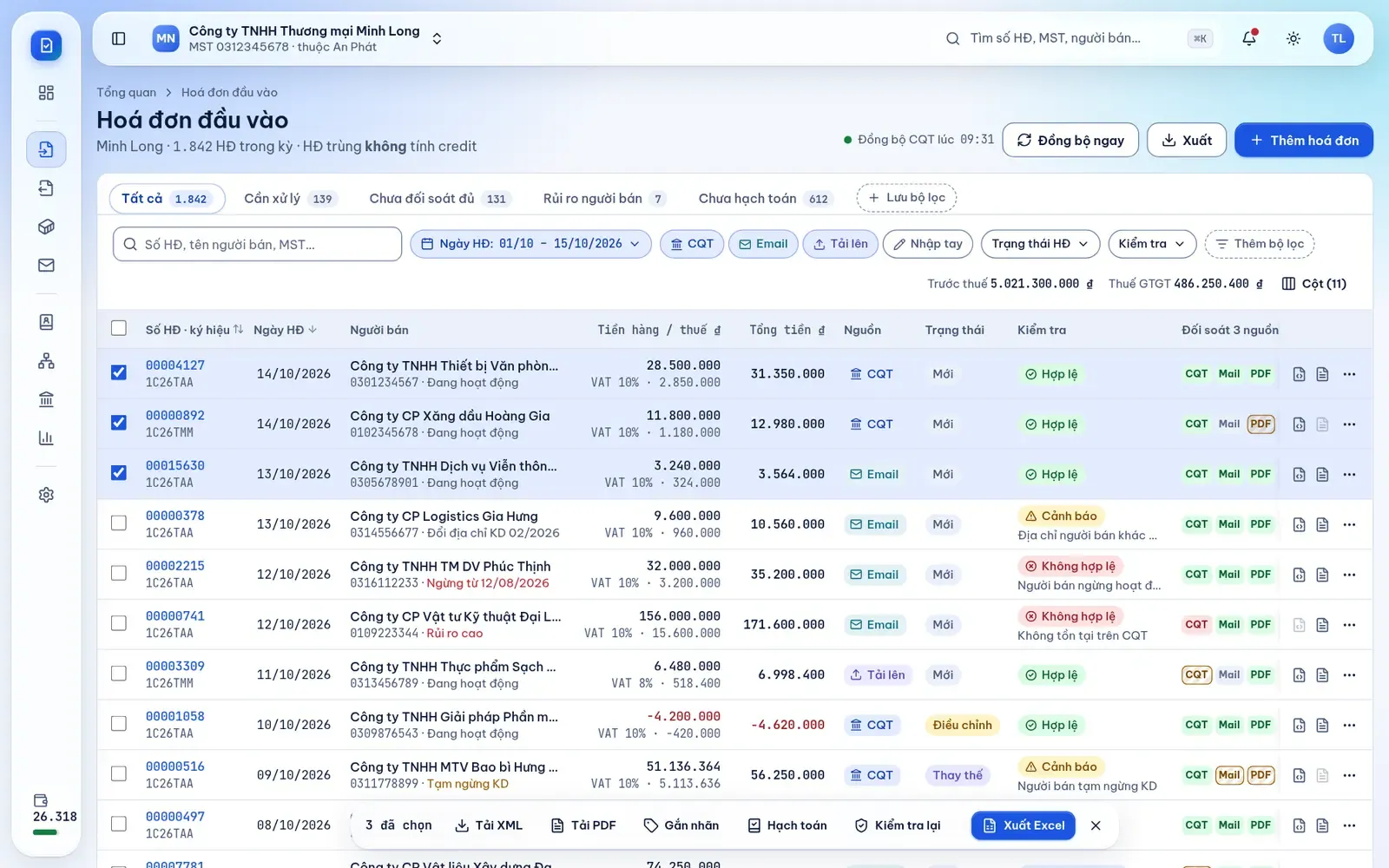
Task: Open more actions for invoice 00004127
Action: coord(1349,374)
